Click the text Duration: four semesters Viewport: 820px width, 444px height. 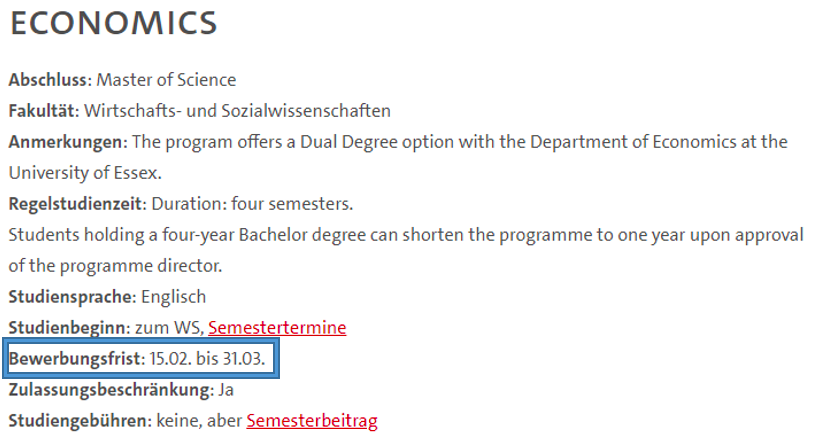[x=253, y=204]
